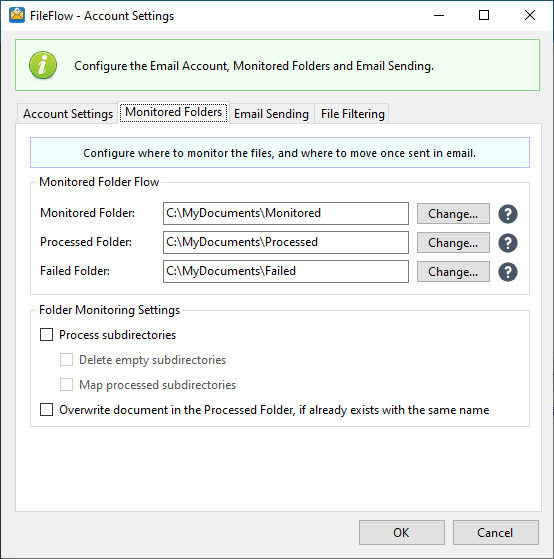Click help icon for Failed Folder
The image size is (554, 559).
(x=508, y=272)
